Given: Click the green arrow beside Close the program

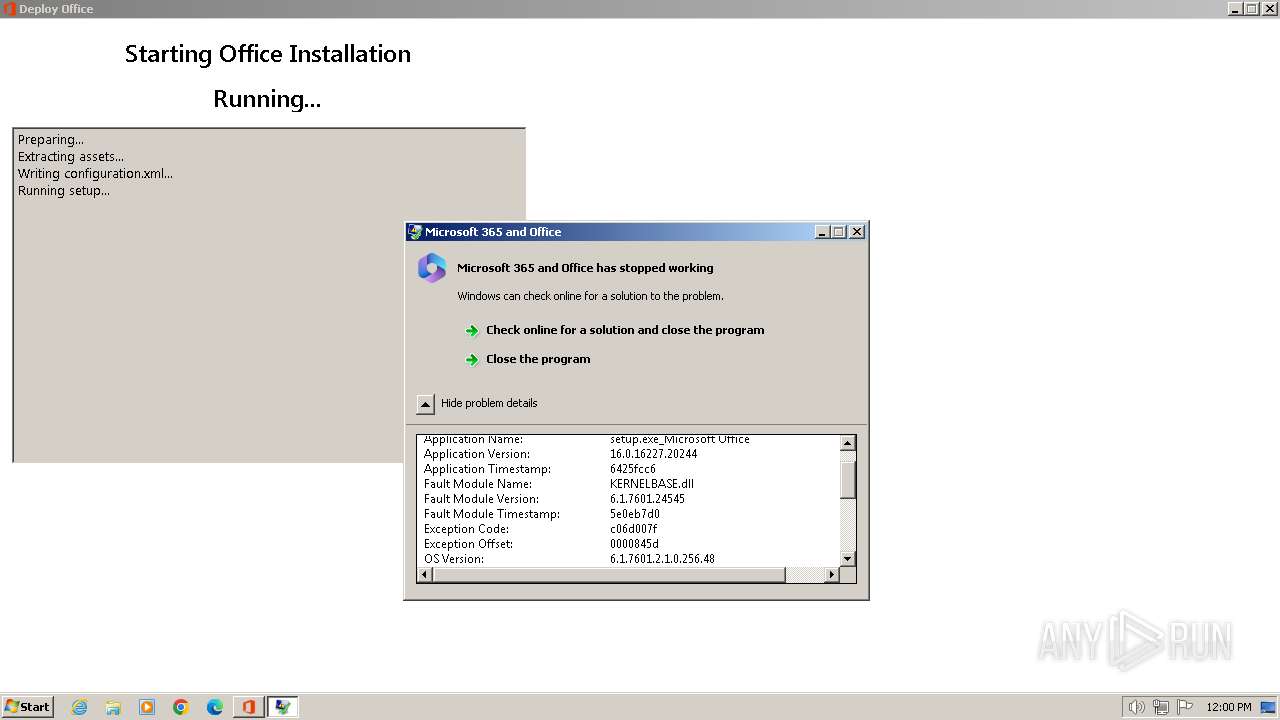Looking at the screenshot, I should coord(472,360).
